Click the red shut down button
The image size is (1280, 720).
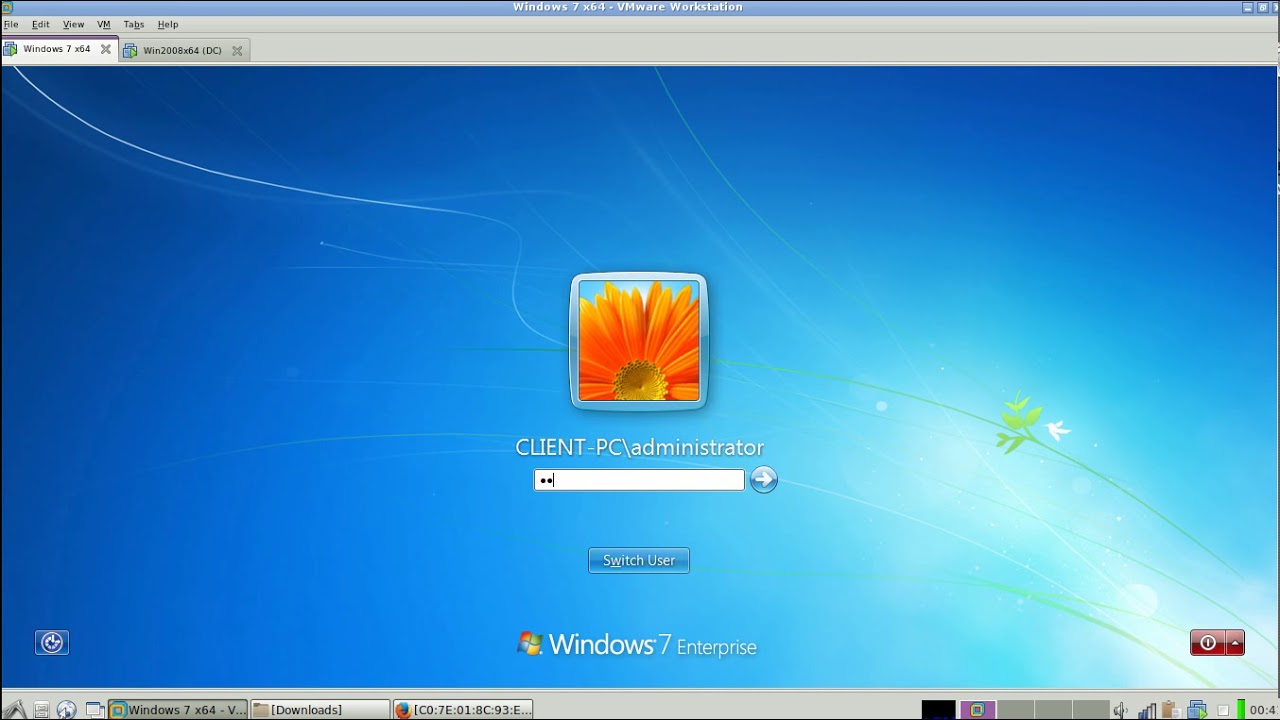click(x=1208, y=643)
